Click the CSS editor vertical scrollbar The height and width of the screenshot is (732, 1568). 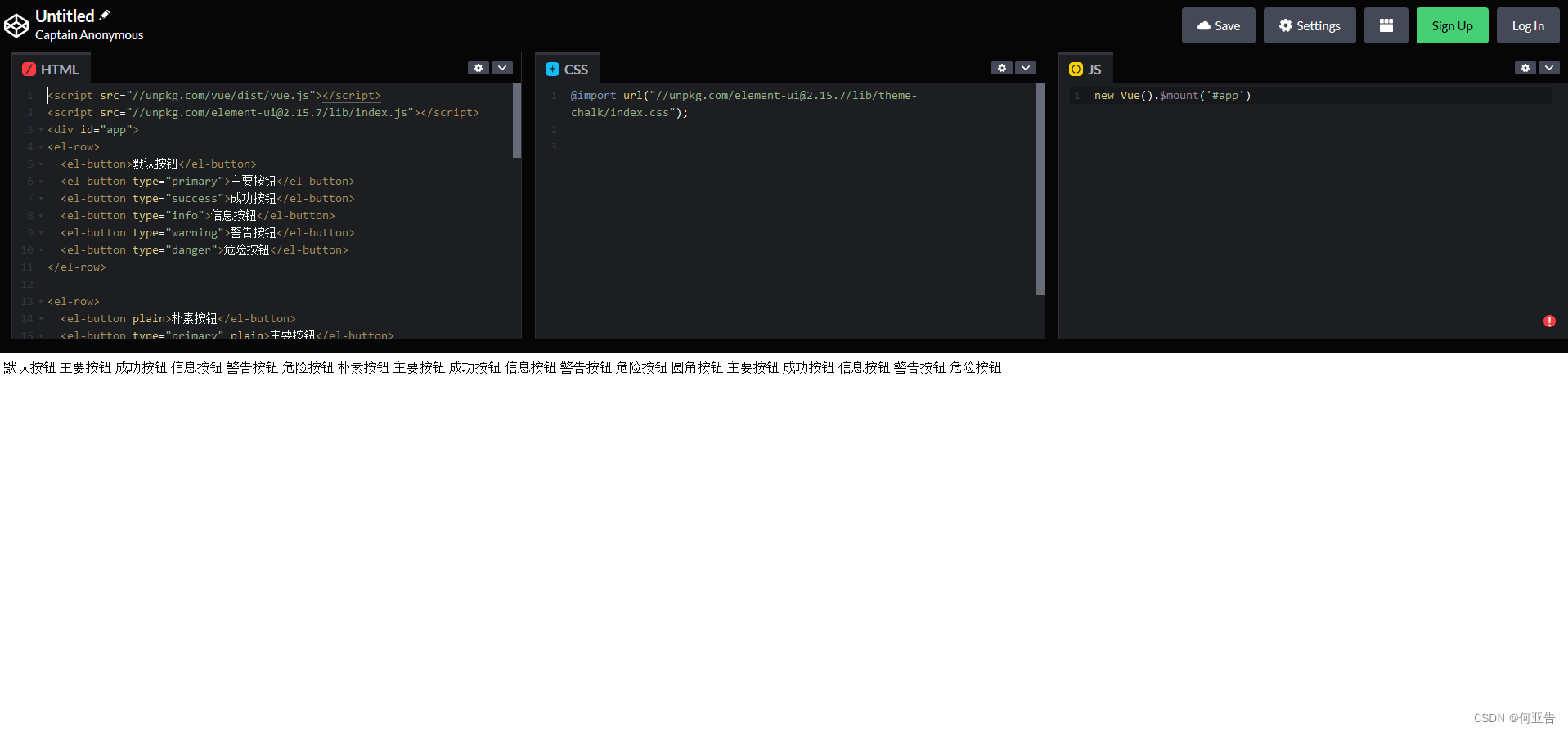tap(1040, 189)
